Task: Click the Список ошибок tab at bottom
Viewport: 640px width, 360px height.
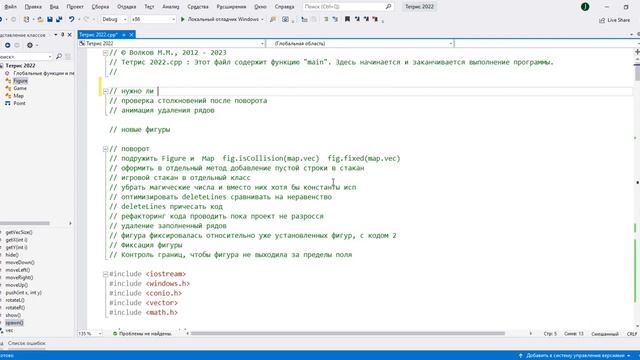Action: click(x=27, y=343)
